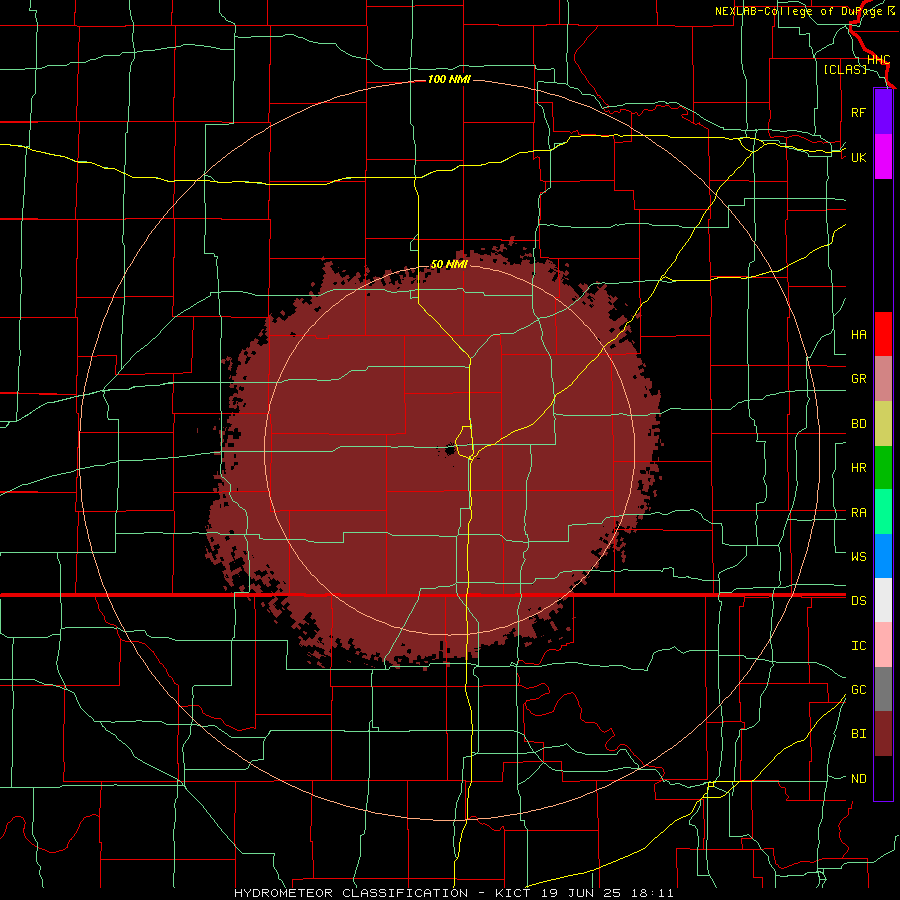
Task: Click the white DS legend swatch
Action: tap(883, 600)
